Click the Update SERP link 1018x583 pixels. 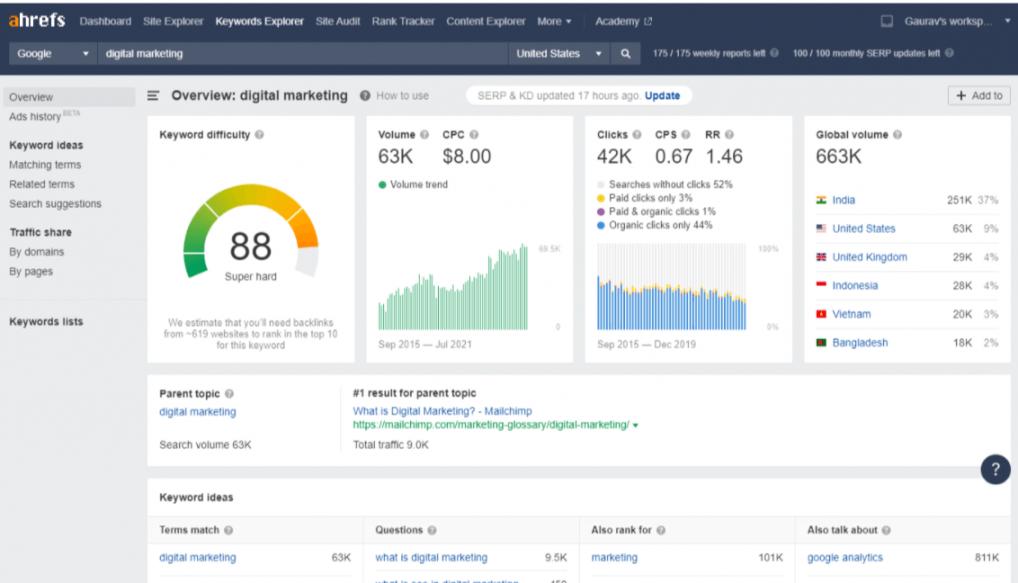point(662,96)
